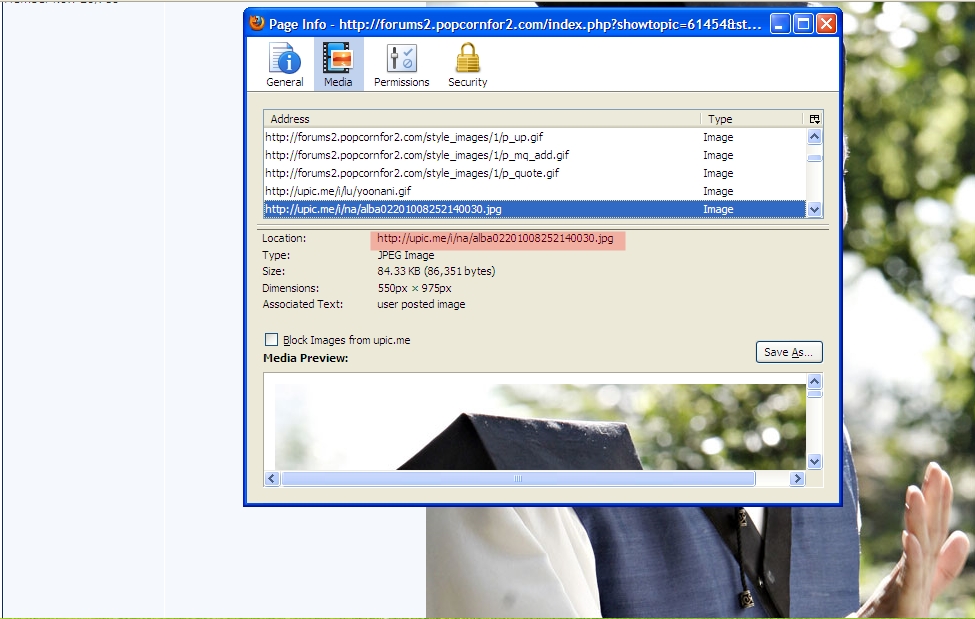
Task: Open the General tab in Page Info
Action: point(285,65)
